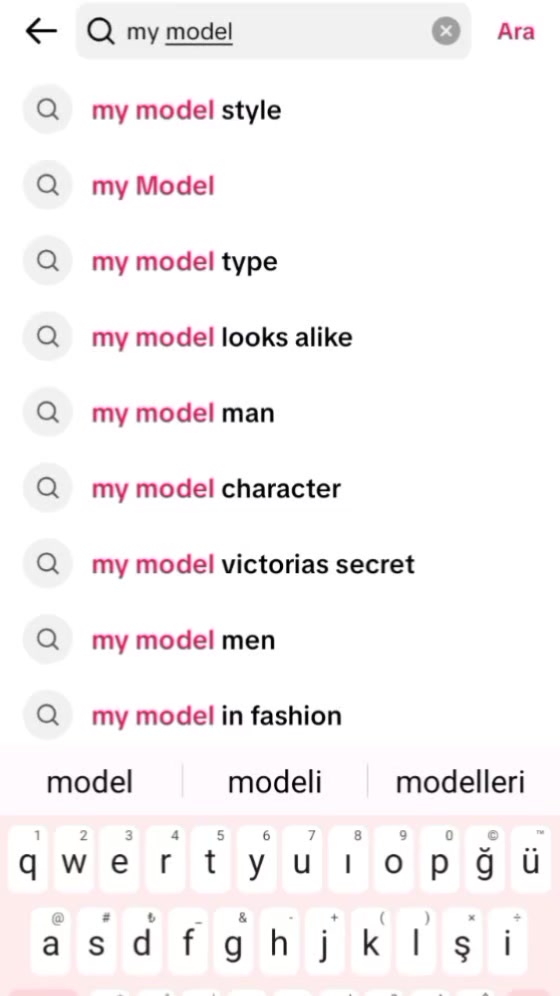
Task: Select the 'my Model' suggestion
Action: (280, 185)
